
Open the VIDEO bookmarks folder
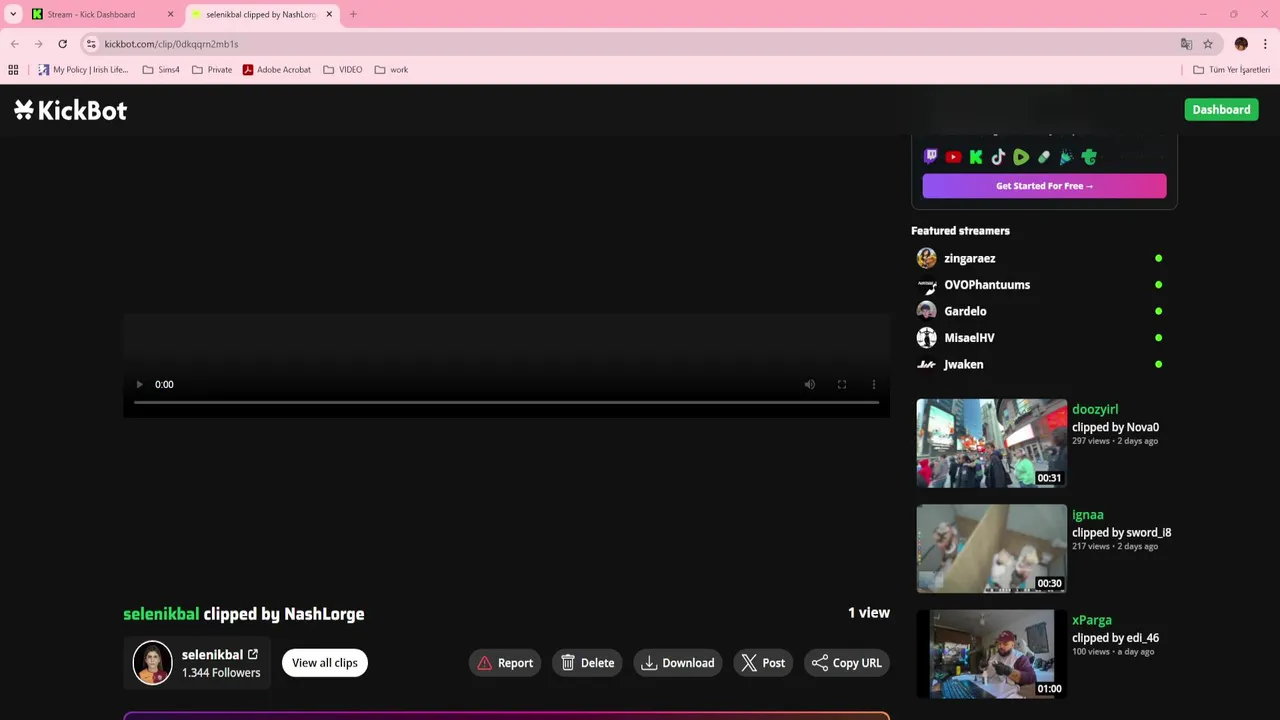(x=343, y=70)
